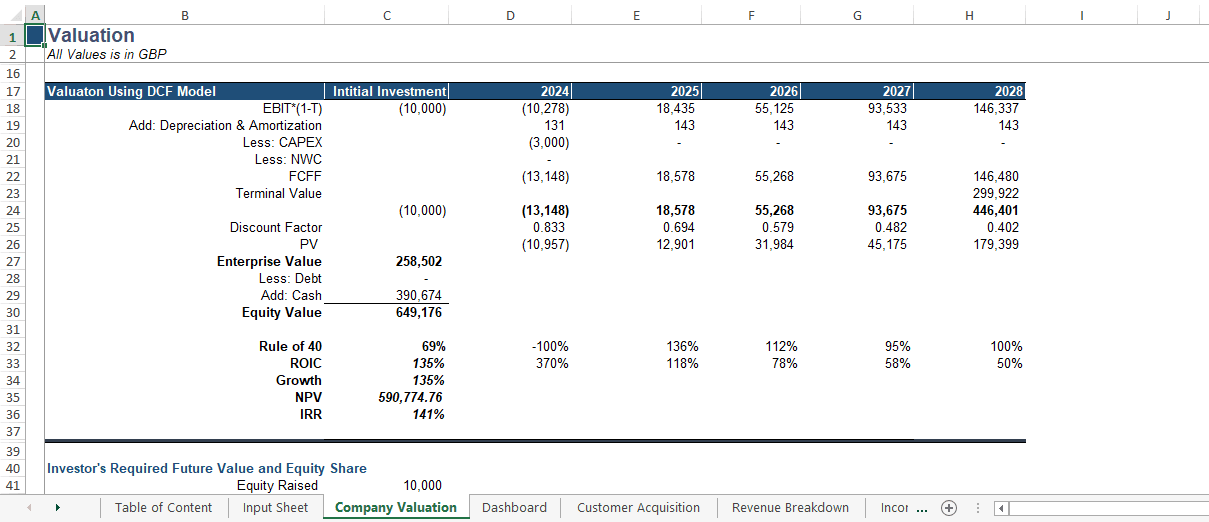Select column G header
The width and height of the screenshot is (1209, 522).
[857, 15]
